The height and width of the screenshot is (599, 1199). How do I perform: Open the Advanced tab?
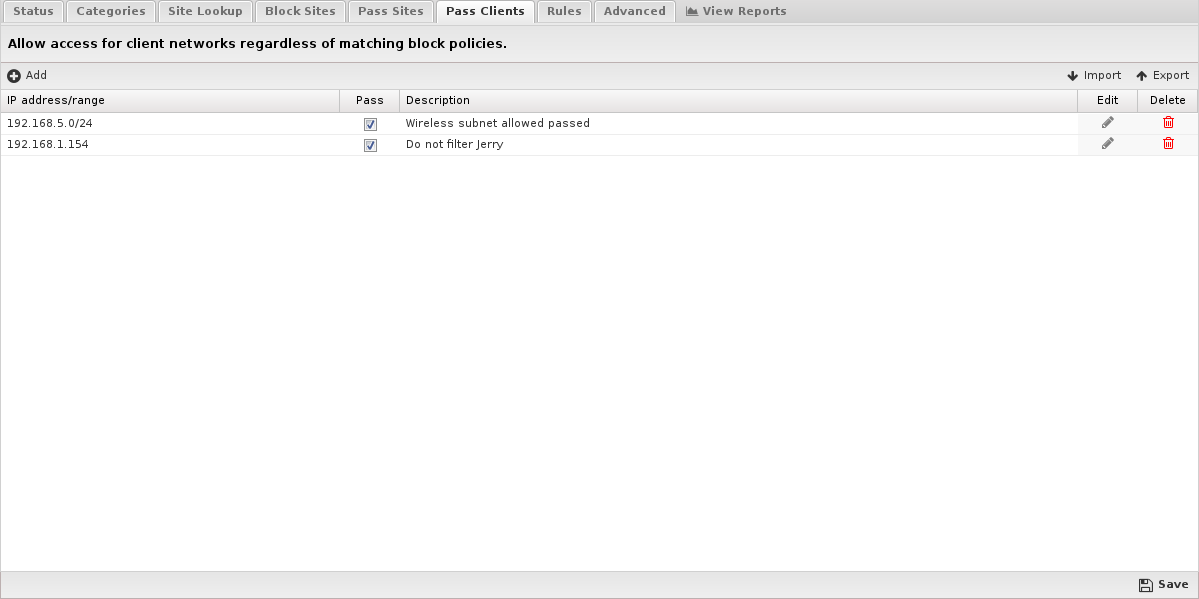coord(635,11)
